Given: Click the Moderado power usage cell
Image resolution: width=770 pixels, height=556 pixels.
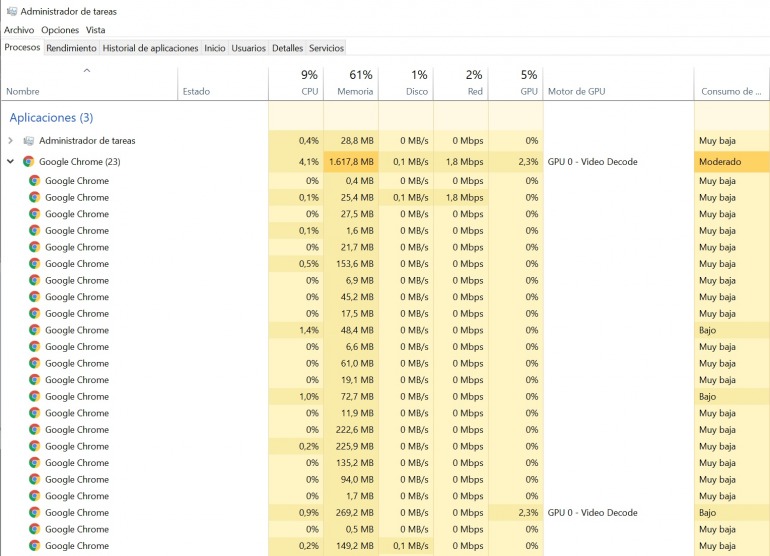Looking at the screenshot, I should pyautogui.click(x=732, y=162).
